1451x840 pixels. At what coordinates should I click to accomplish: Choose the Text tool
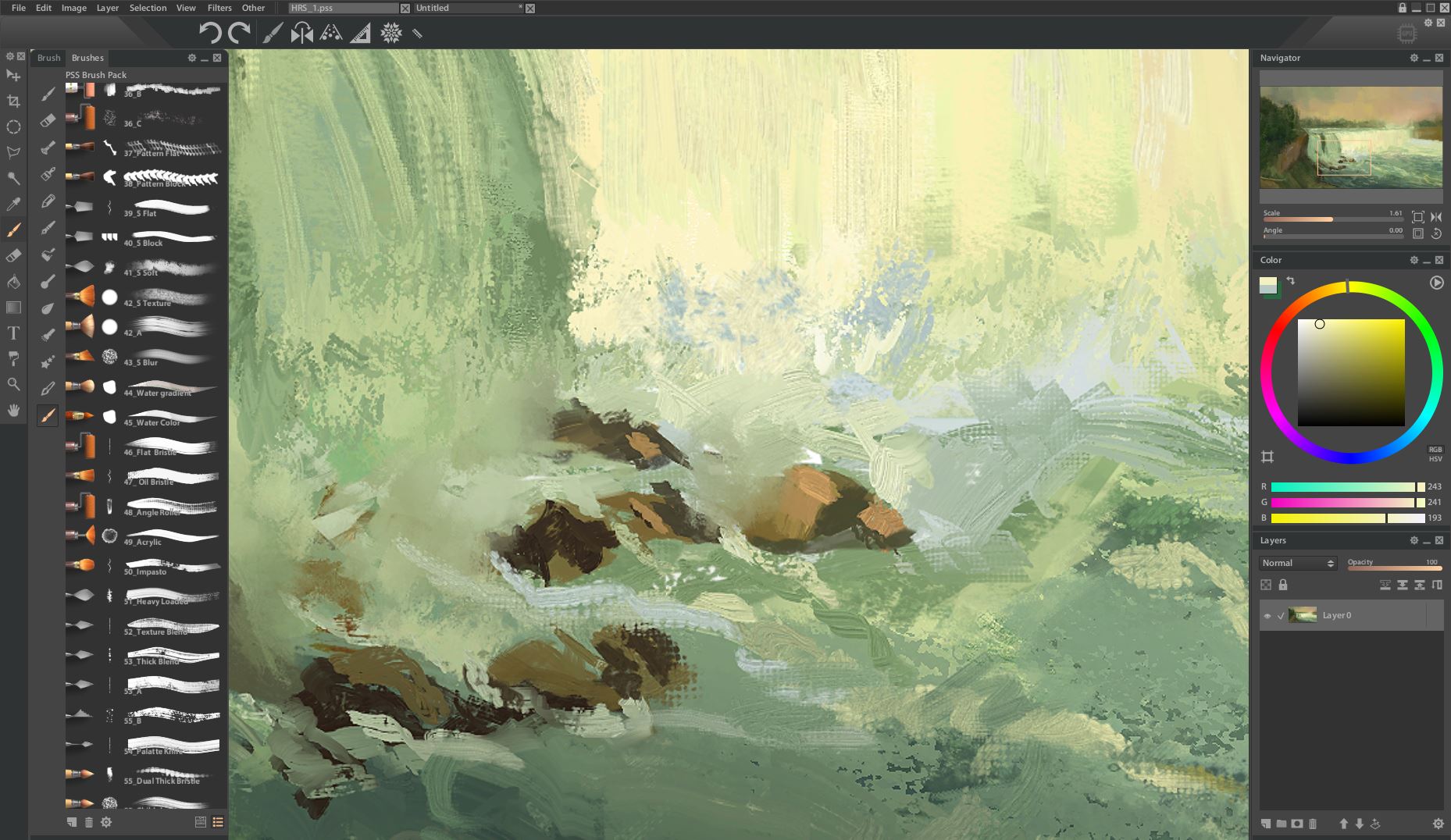13,333
